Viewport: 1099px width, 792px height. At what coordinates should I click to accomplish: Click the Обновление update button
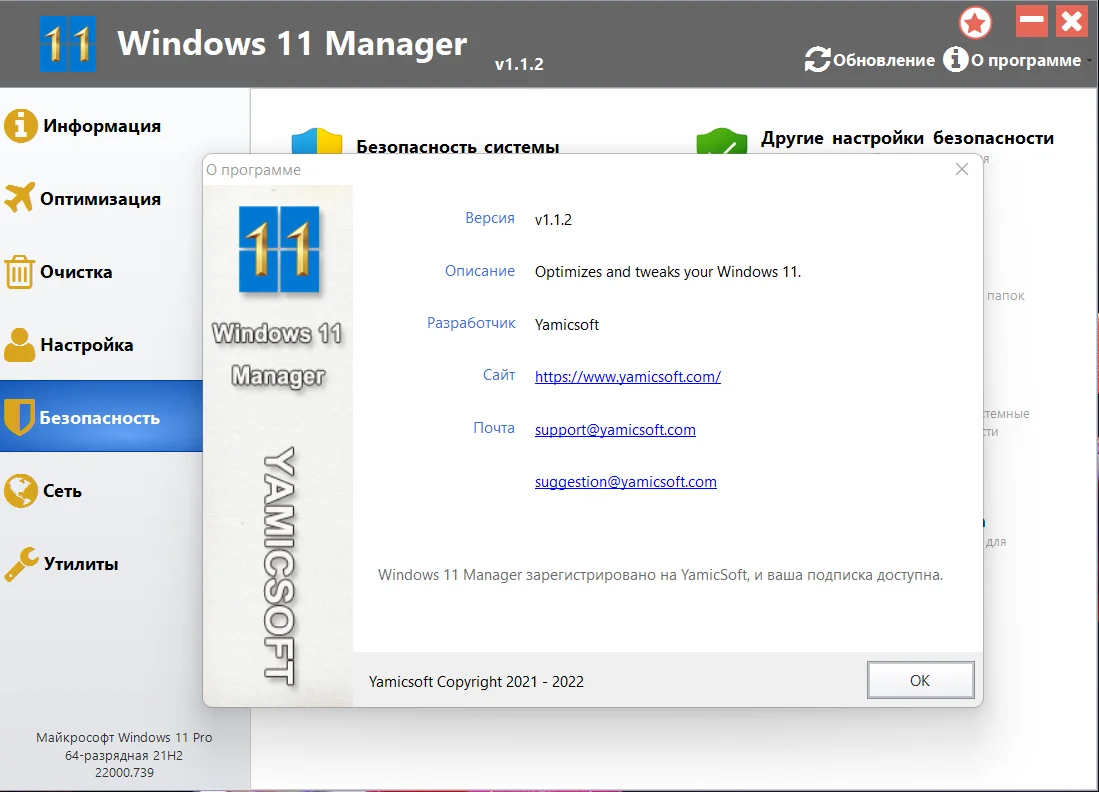pyautogui.click(x=870, y=60)
